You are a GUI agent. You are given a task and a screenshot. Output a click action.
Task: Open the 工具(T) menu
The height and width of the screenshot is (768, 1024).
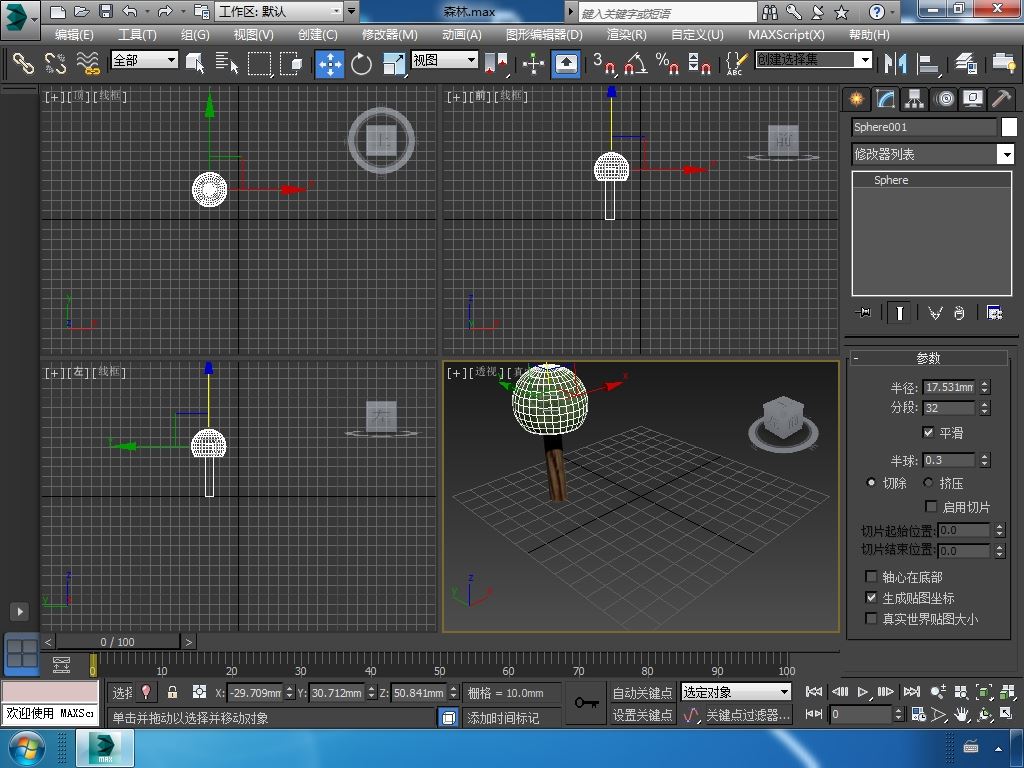click(x=137, y=35)
